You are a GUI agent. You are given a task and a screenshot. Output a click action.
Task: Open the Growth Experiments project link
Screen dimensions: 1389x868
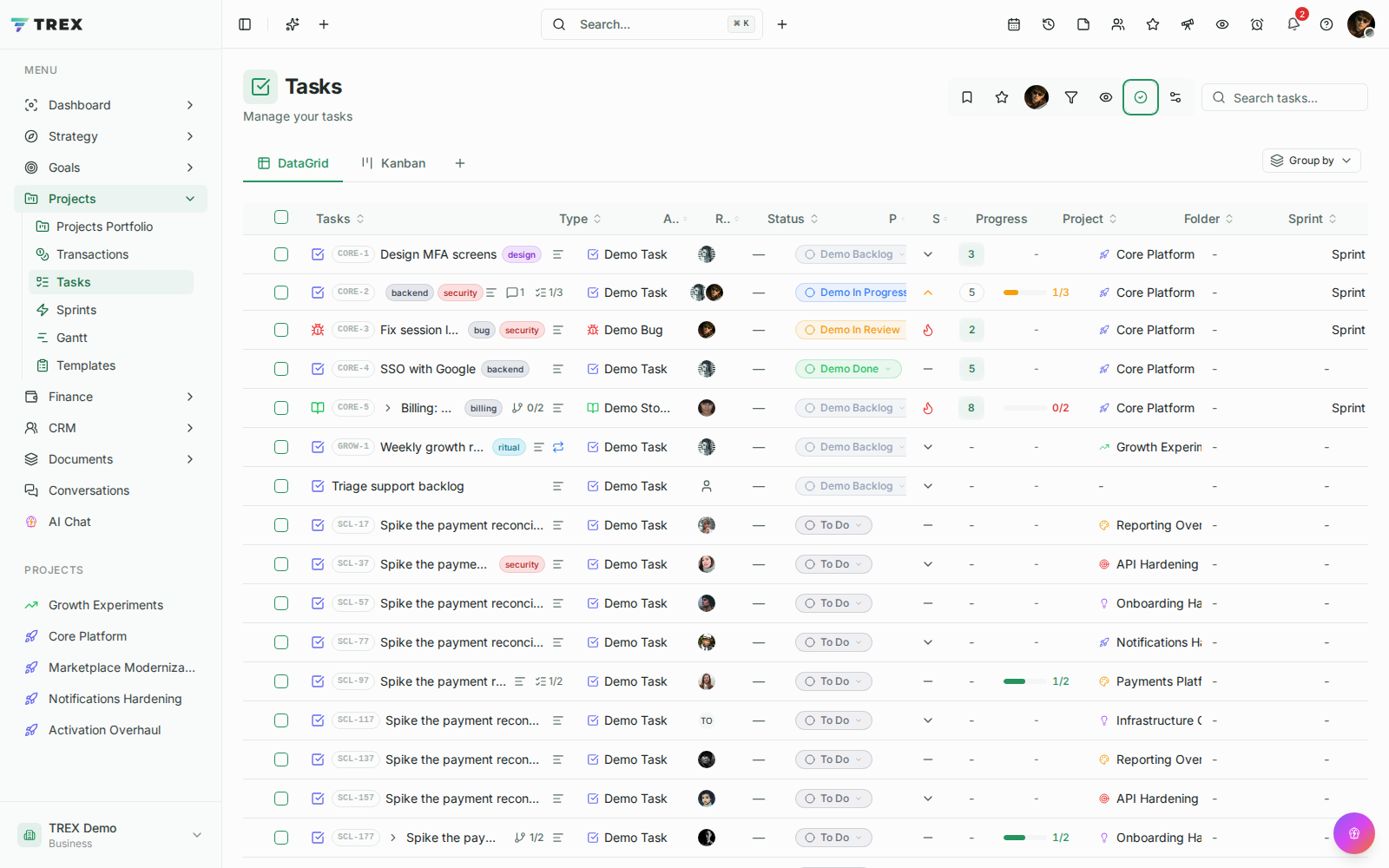point(106,605)
